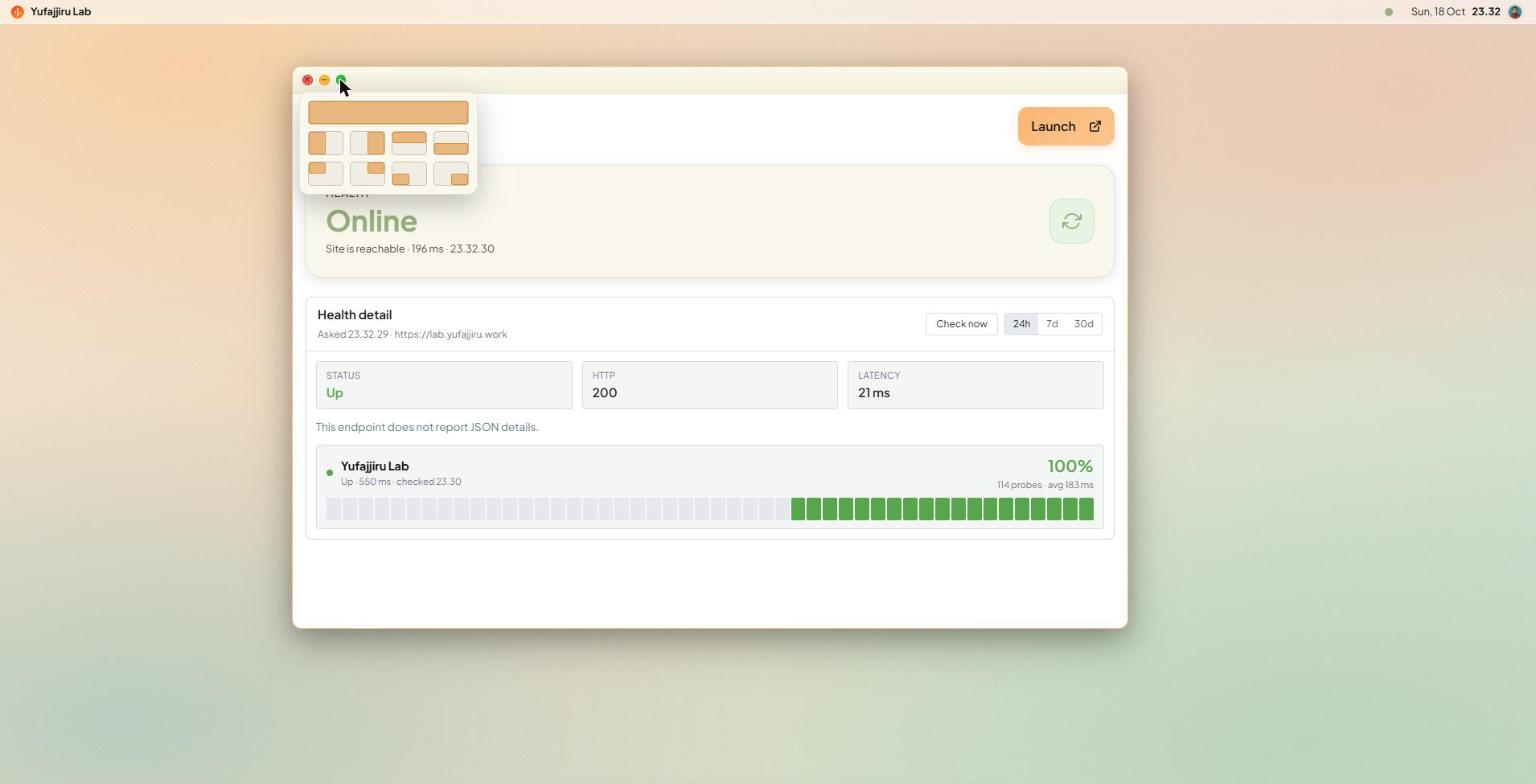Click the Health detail heading
Screen dimensions: 1536x784
tap(355, 315)
